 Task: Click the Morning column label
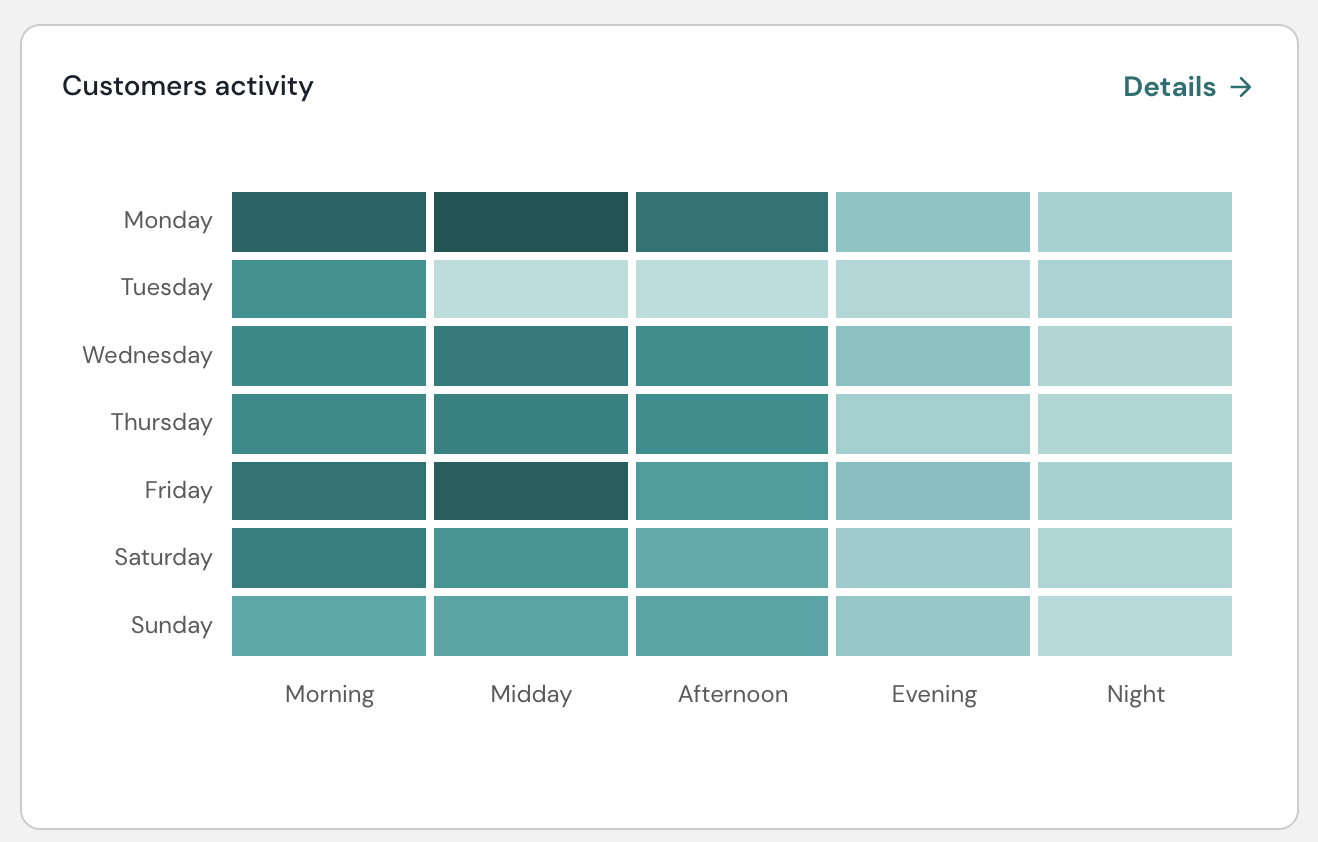[330, 694]
